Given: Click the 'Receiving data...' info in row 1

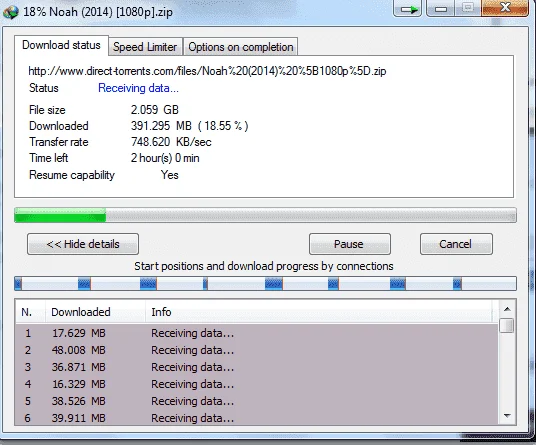Looking at the screenshot, I should tap(192, 333).
